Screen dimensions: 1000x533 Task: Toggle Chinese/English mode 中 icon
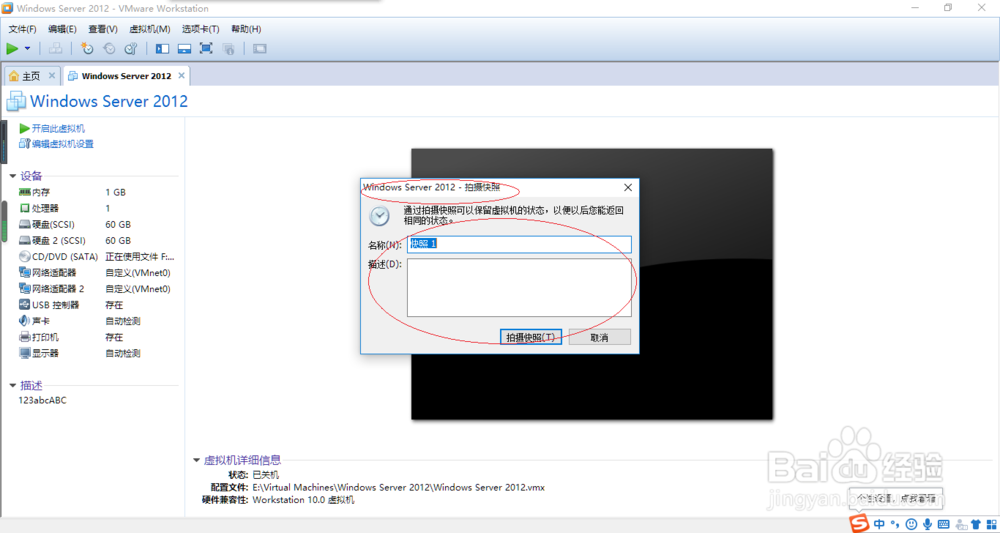pos(879,524)
